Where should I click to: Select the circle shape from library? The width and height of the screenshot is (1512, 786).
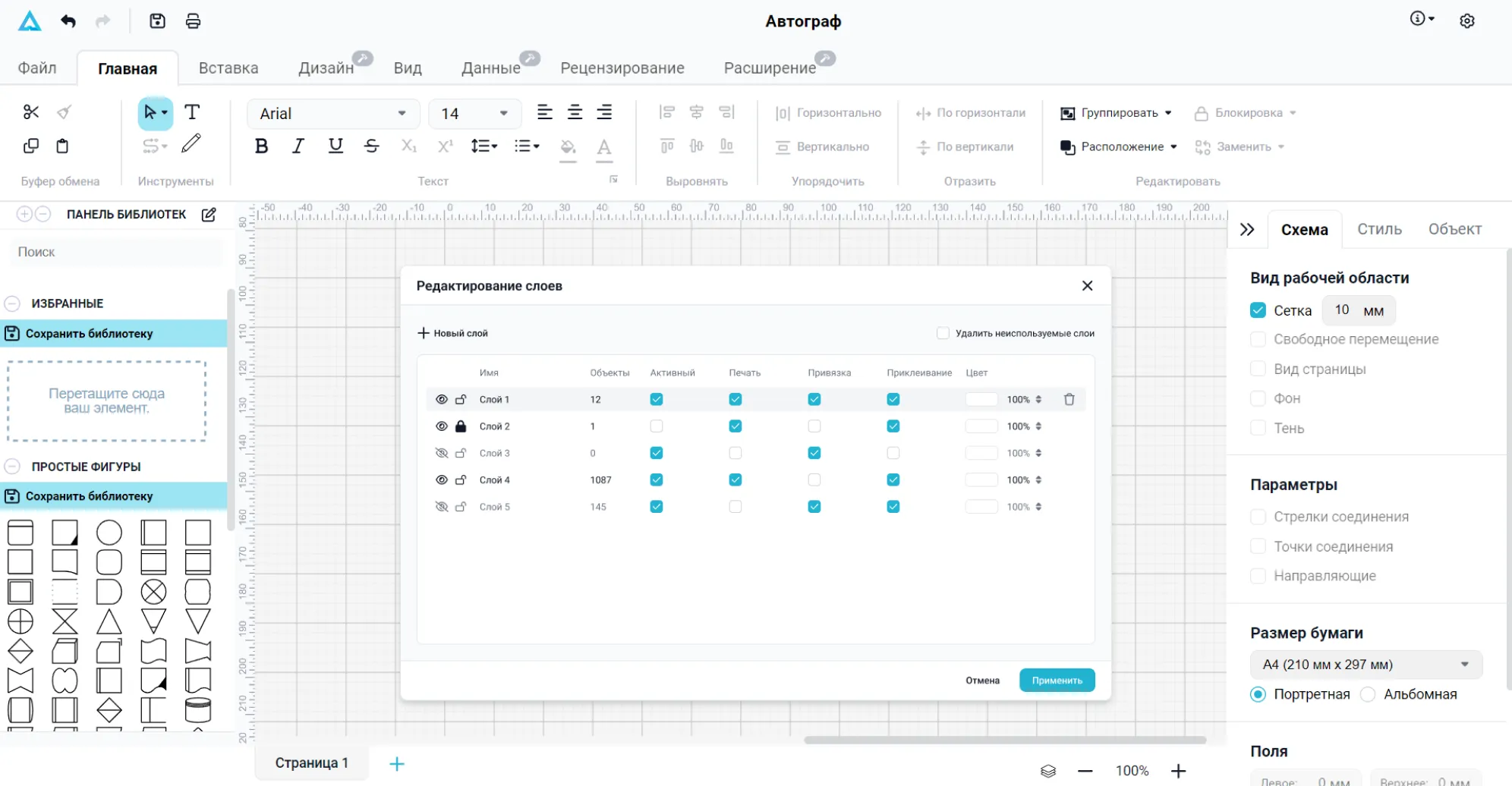[x=109, y=533]
